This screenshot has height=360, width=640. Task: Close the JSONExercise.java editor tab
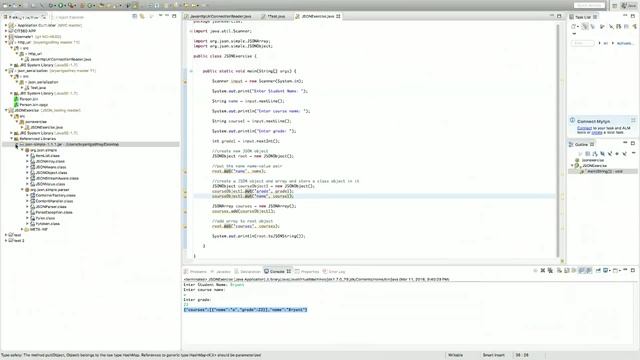(x=338, y=16)
